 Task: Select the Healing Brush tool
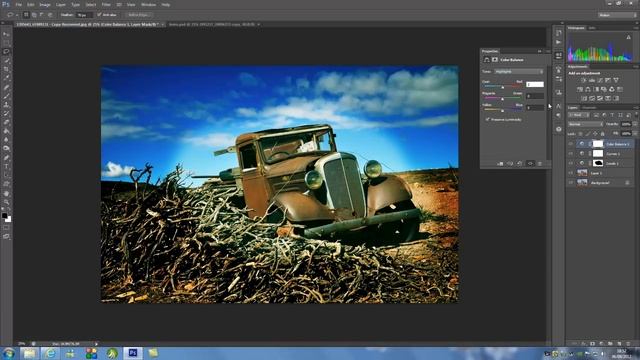tap(6, 87)
